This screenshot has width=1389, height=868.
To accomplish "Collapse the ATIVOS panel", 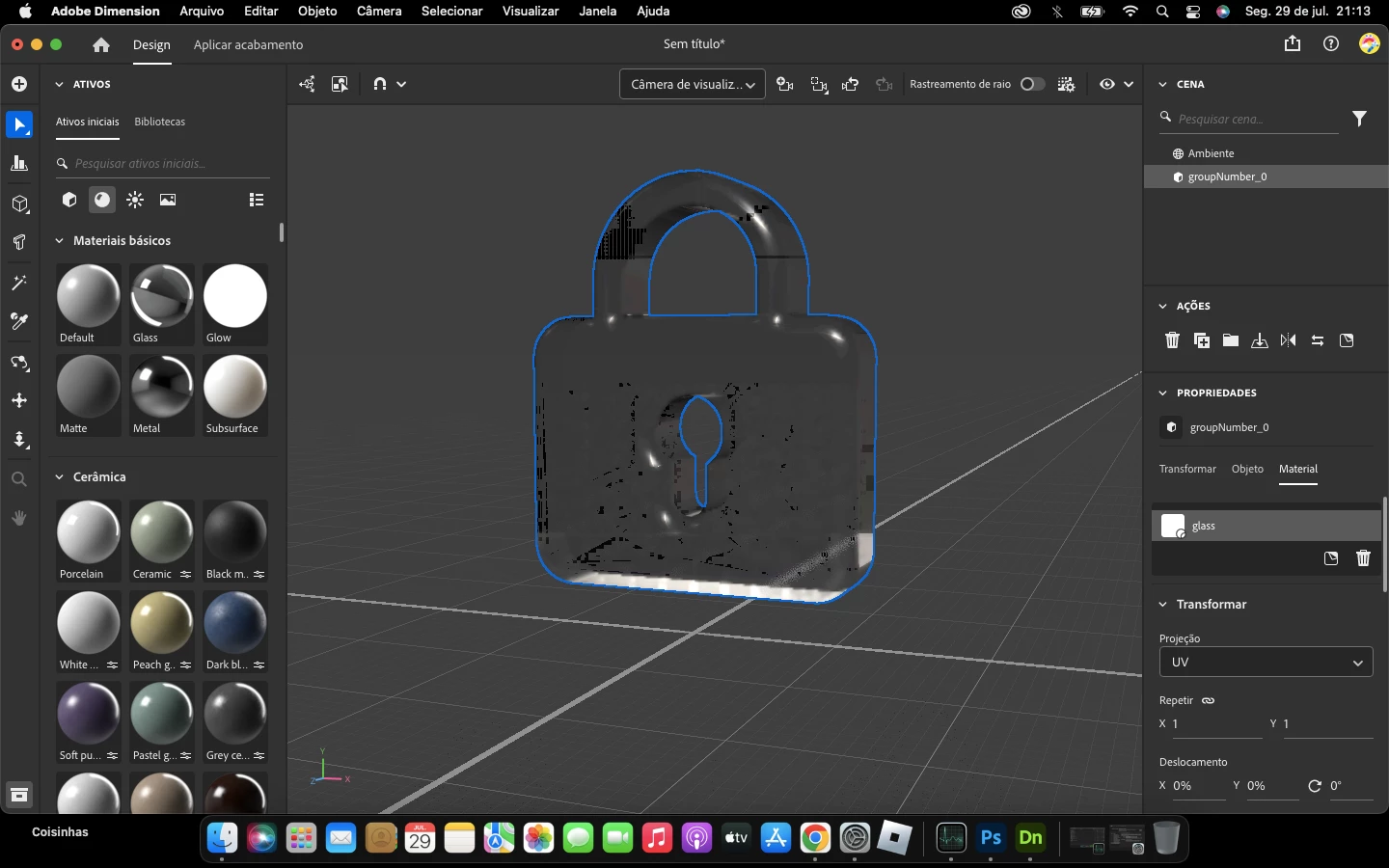I will tap(59, 84).
